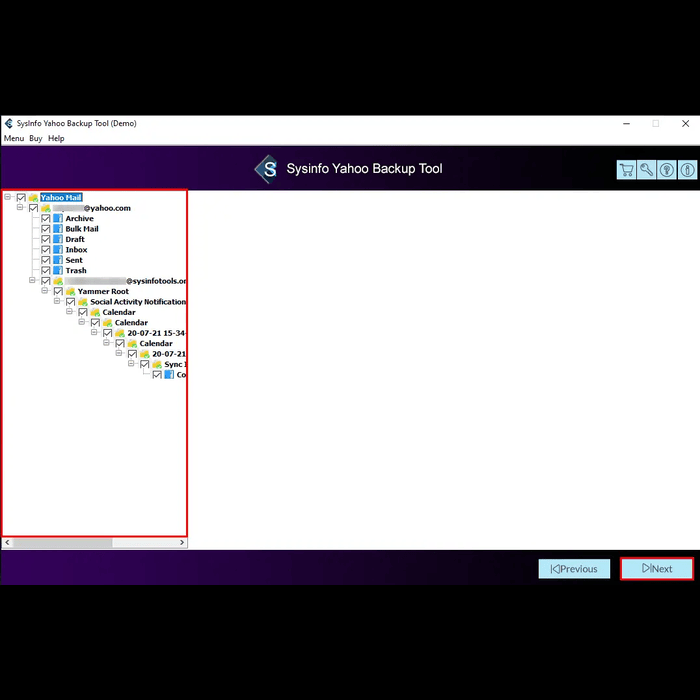Image resolution: width=700 pixels, height=700 pixels.
Task: Click the horizontal scrollbar right arrow
Action: 182,542
